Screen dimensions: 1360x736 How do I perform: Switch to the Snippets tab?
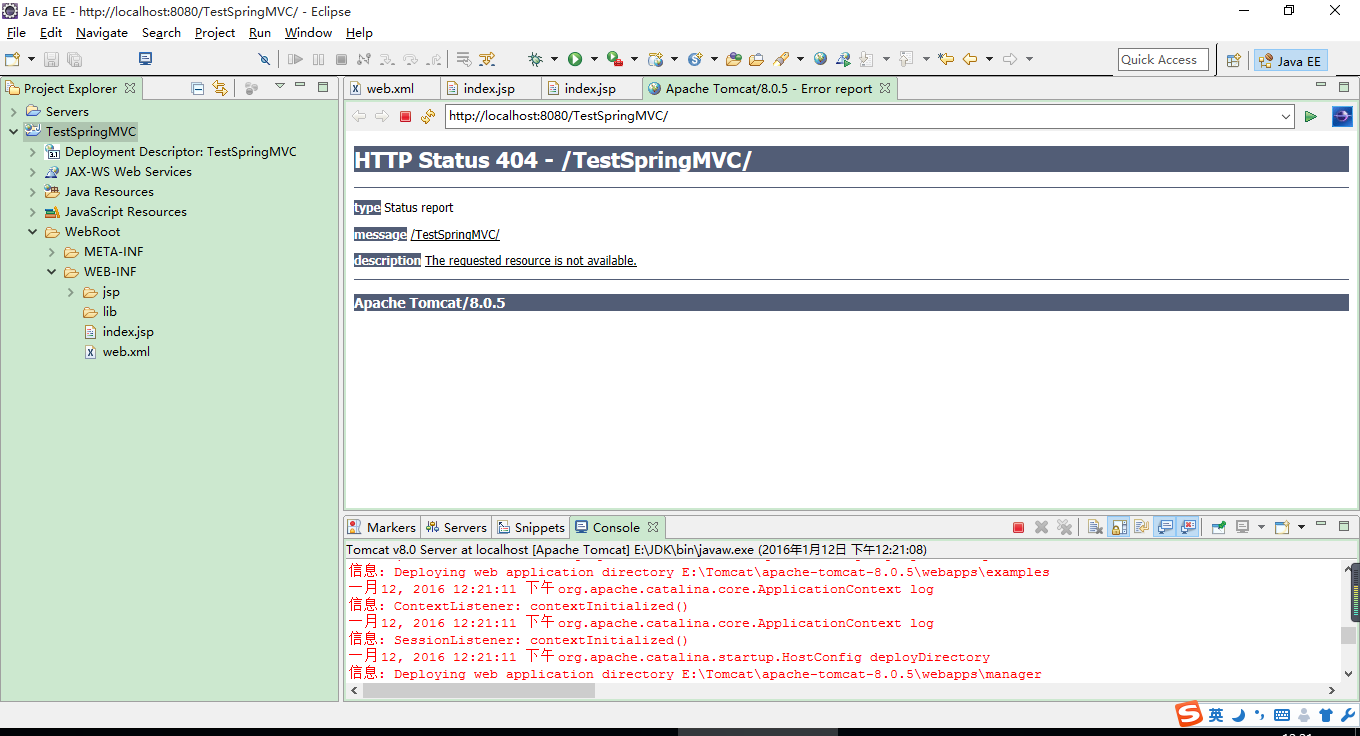click(530, 527)
